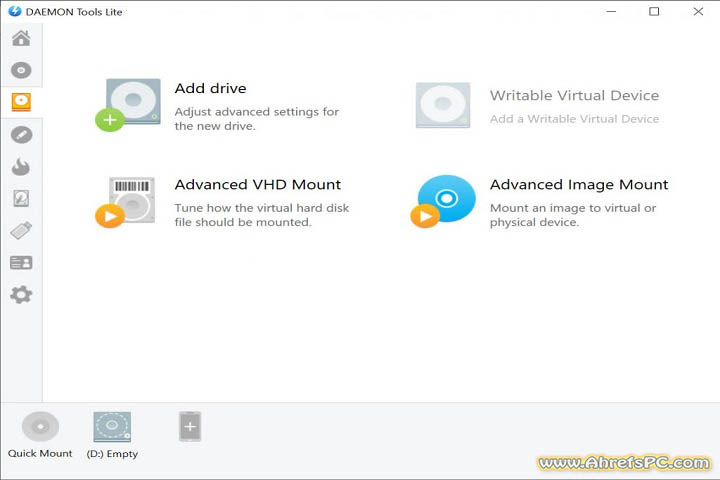Open Settings gear in sidebar
This screenshot has height=480, width=720.
pyautogui.click(x=21, y=295)
